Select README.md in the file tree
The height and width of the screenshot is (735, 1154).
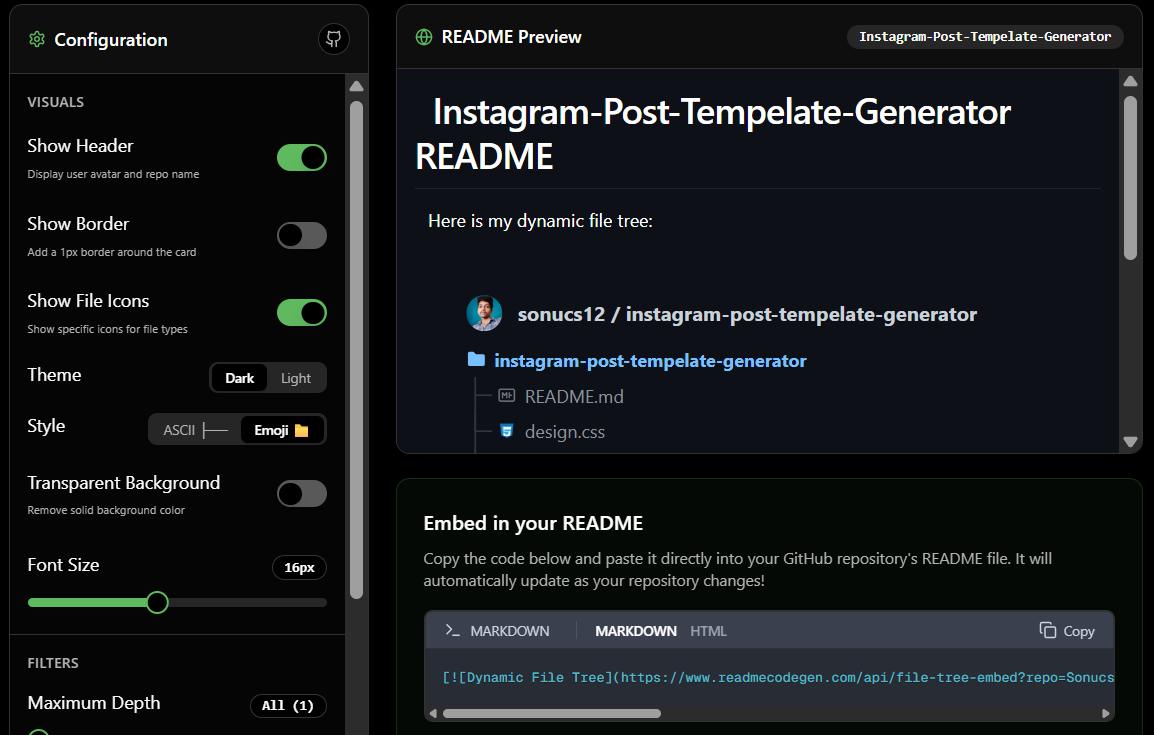574,397
